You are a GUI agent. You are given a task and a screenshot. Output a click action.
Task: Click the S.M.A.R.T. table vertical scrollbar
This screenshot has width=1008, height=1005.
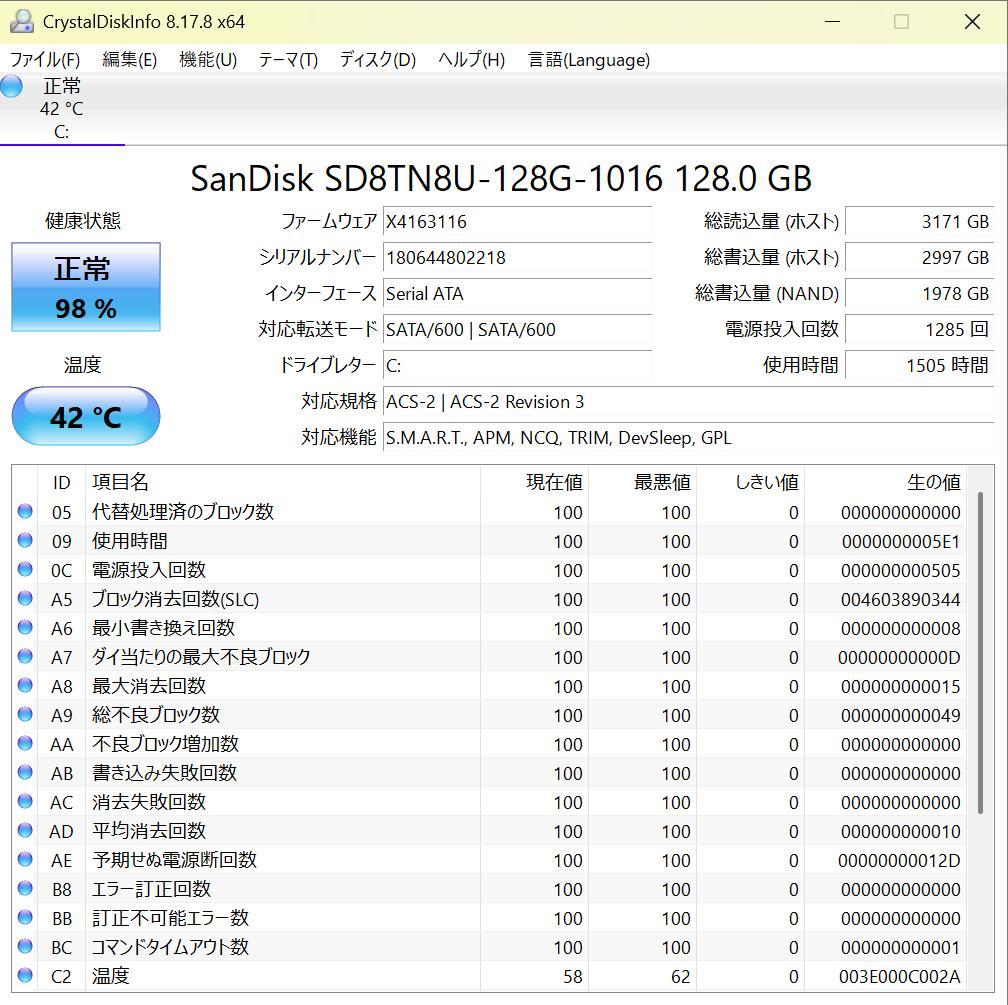click(980, 653)
